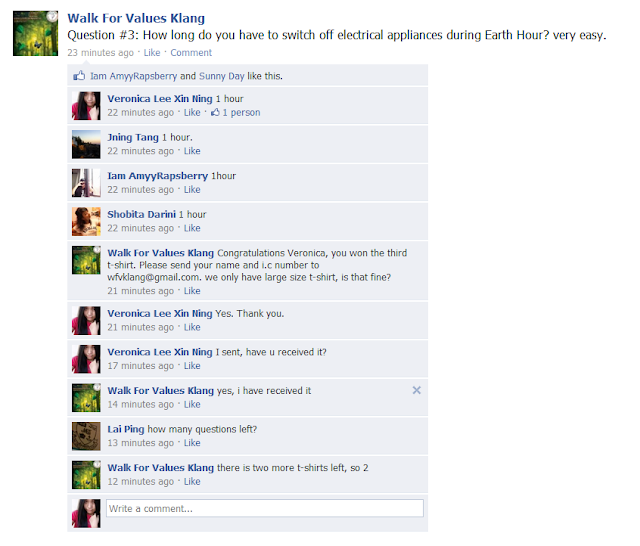Open Walk For Values Klang post profile picture
The height and width of the screenshot is (546, 640).
36,33
